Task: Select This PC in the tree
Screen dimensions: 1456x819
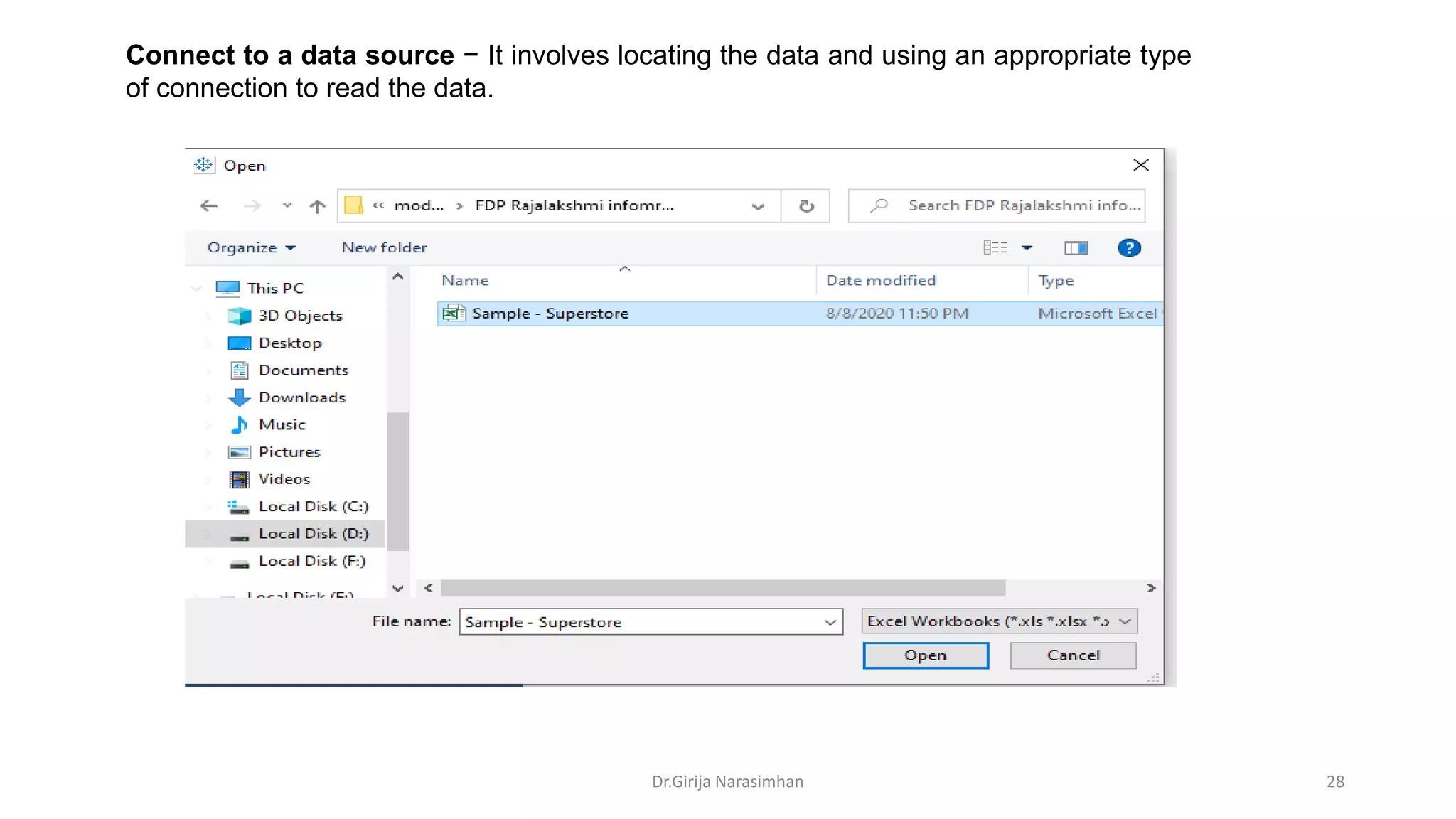Action: tap(275, 288)
